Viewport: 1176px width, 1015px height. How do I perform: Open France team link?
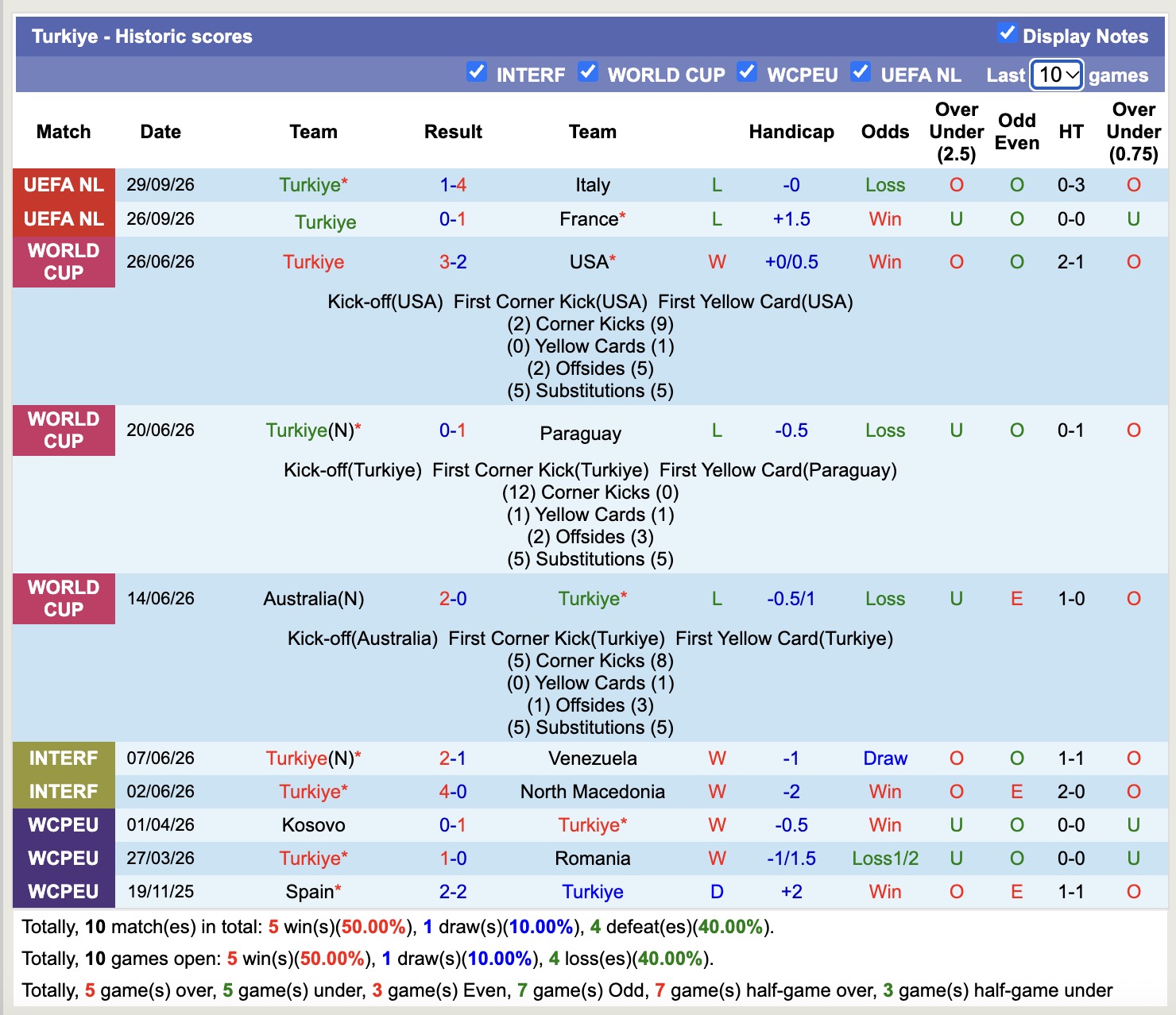[589, 219]
